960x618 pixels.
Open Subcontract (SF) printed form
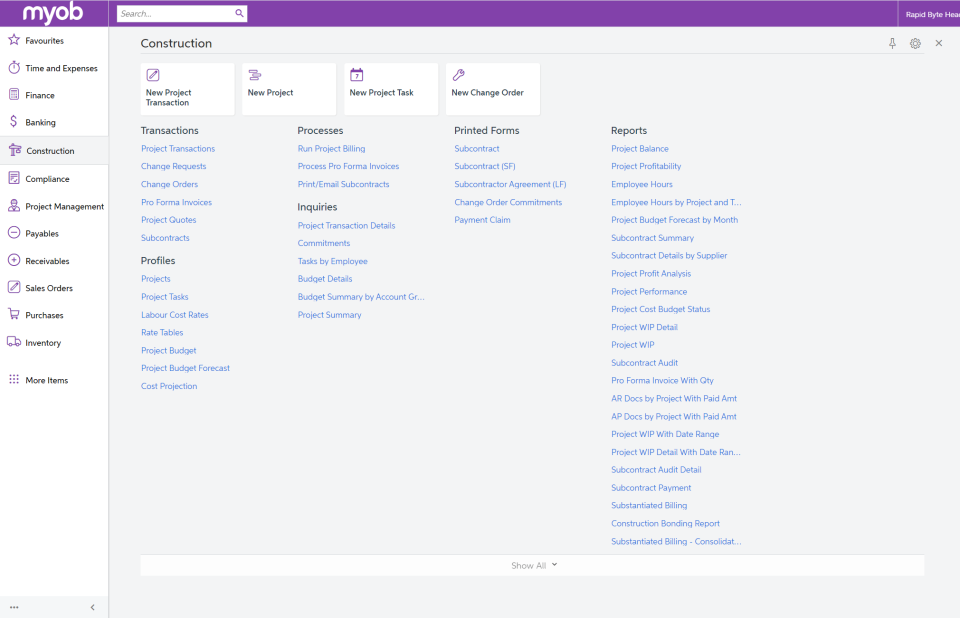click(x=485, y=167)
